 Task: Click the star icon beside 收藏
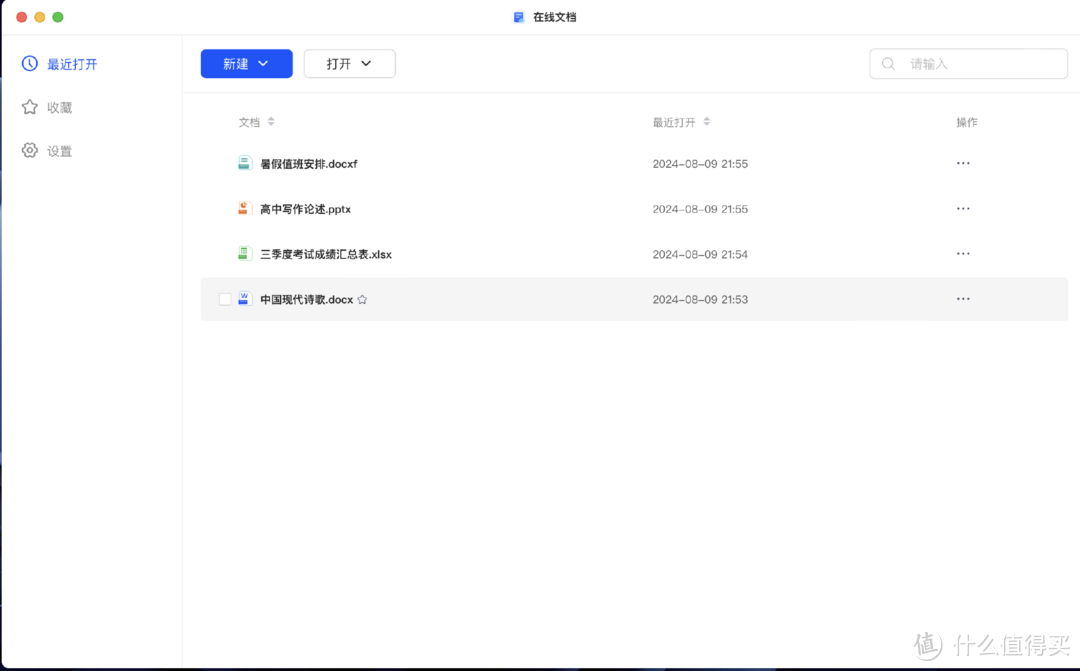[x=29, y=107]
